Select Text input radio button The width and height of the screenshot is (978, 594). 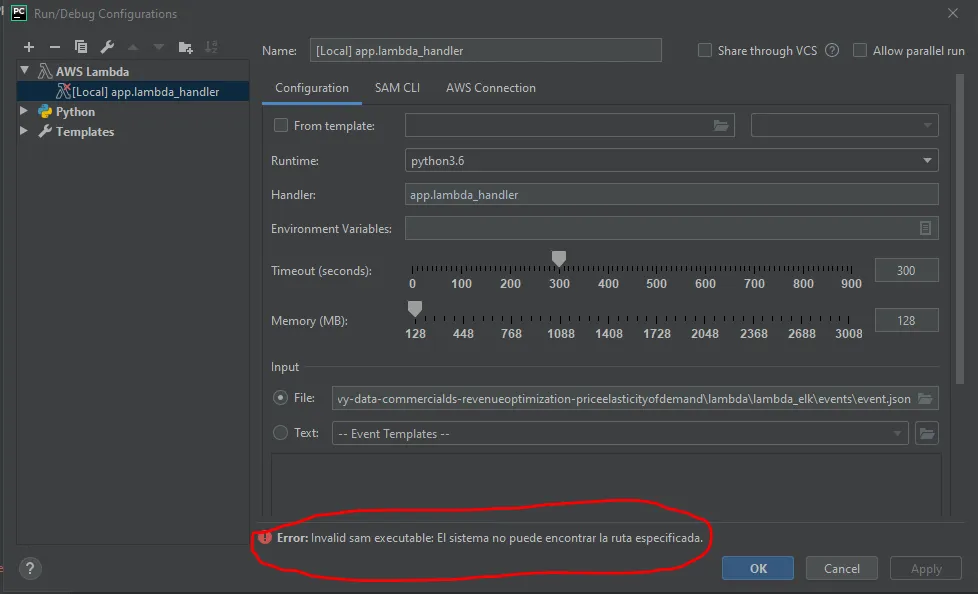tap(281, 432)
